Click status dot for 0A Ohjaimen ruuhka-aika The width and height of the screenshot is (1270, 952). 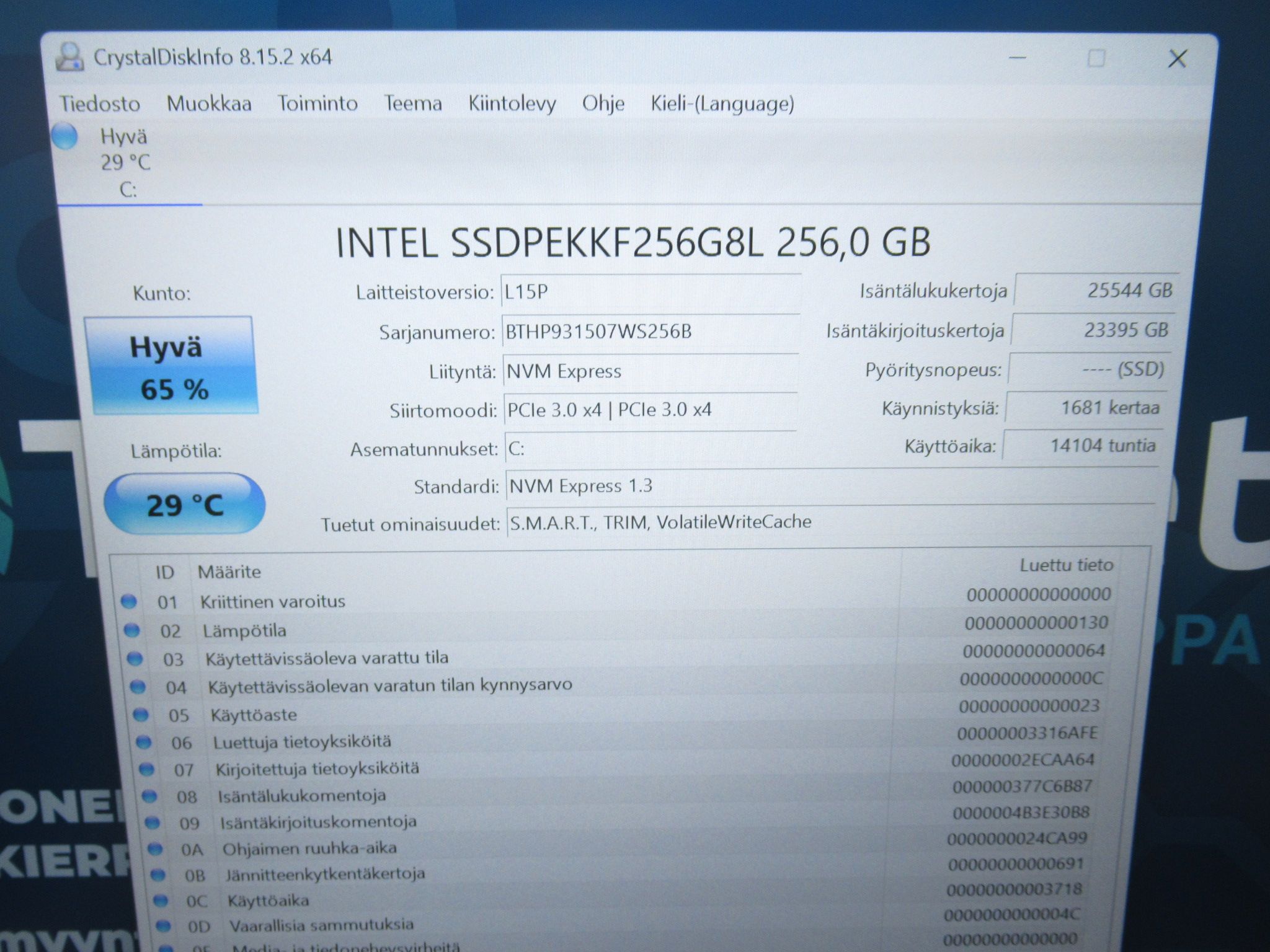pos(156,848)
